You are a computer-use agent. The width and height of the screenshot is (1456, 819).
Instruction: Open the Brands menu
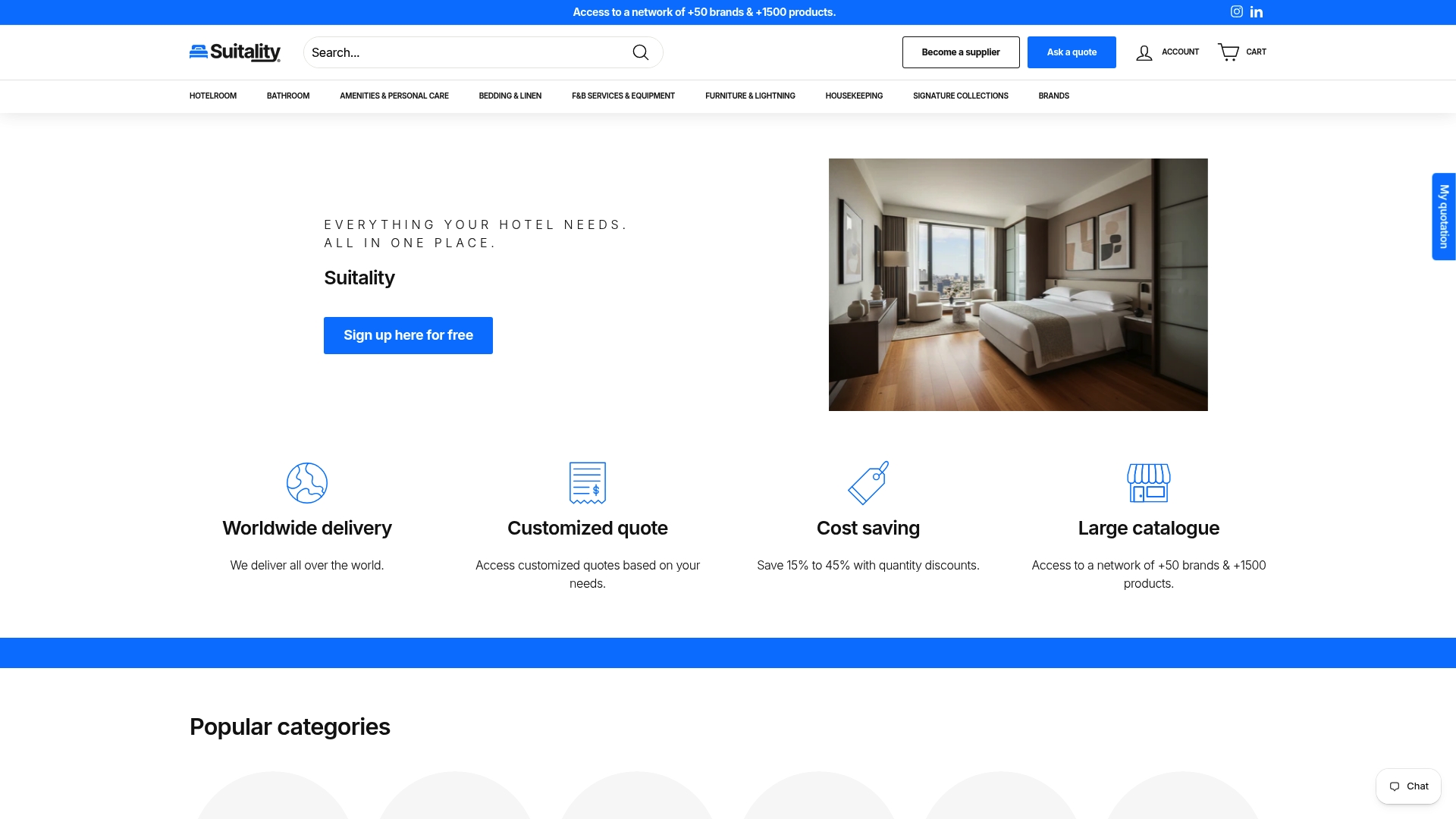coord(1054,96)
